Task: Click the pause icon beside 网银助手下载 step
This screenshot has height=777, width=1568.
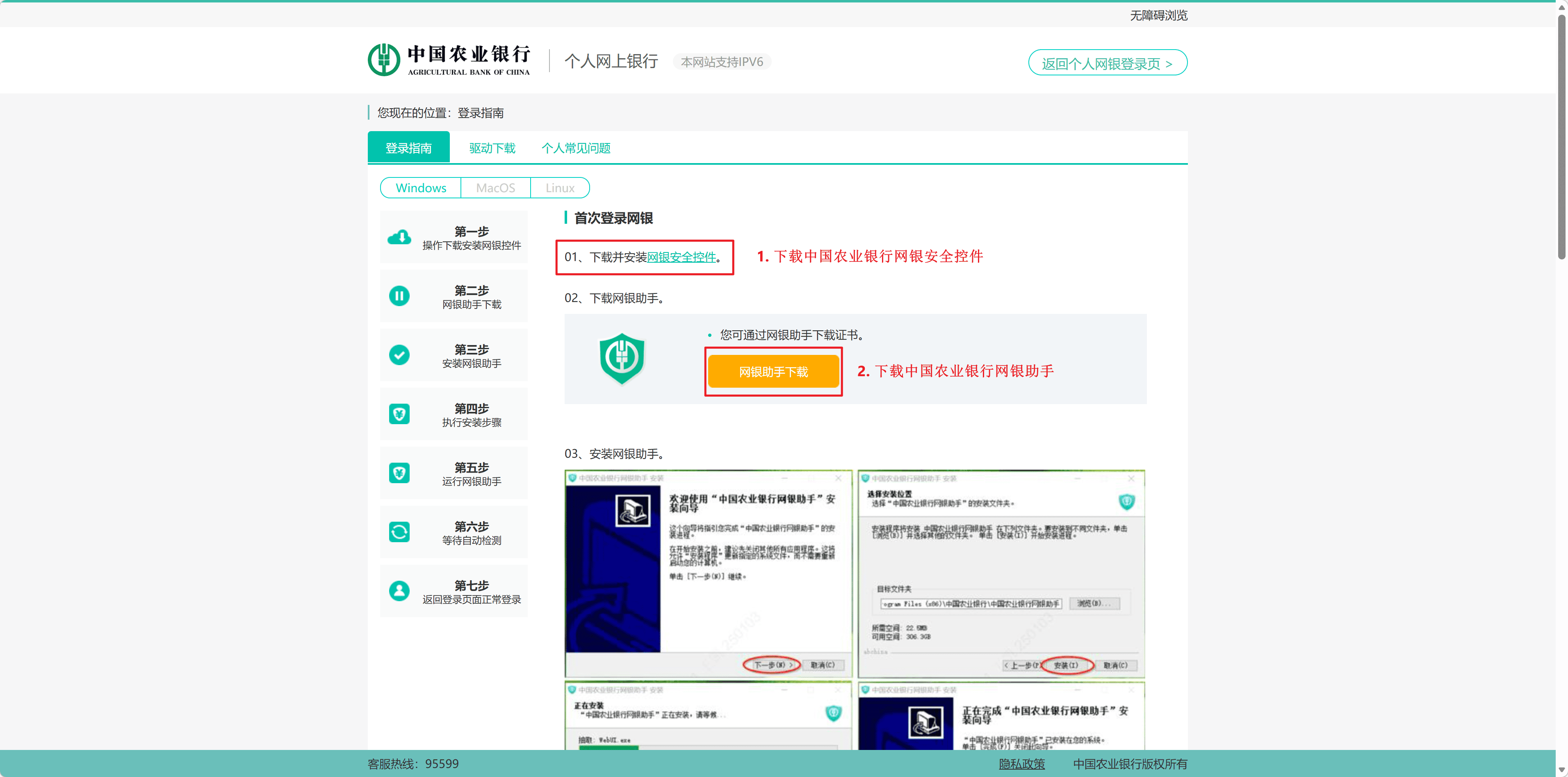Action: 399,296
